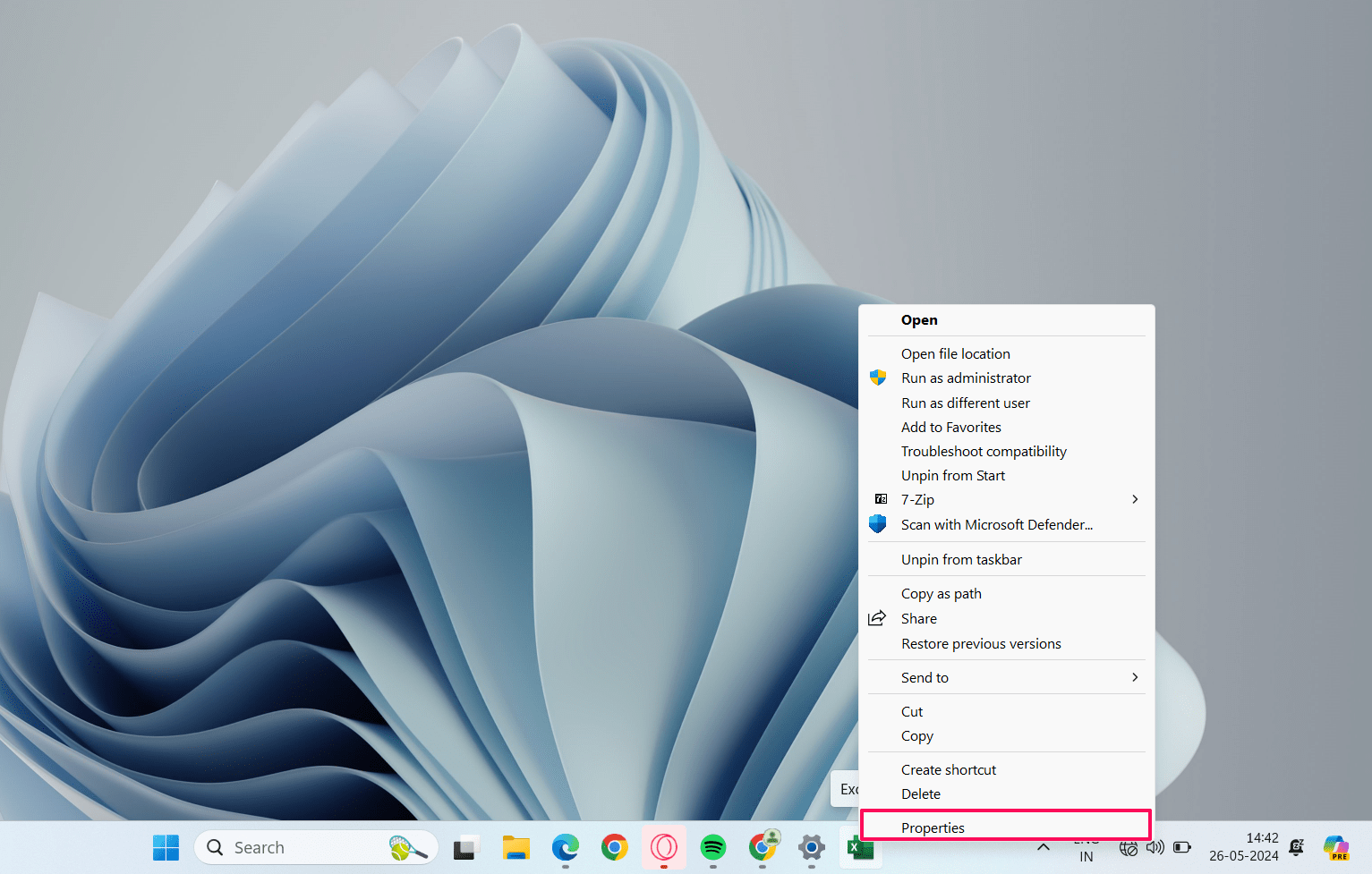Screen dimensions: 1372x874
Task: Select Properties from the context menu
Action: (933, 827)
